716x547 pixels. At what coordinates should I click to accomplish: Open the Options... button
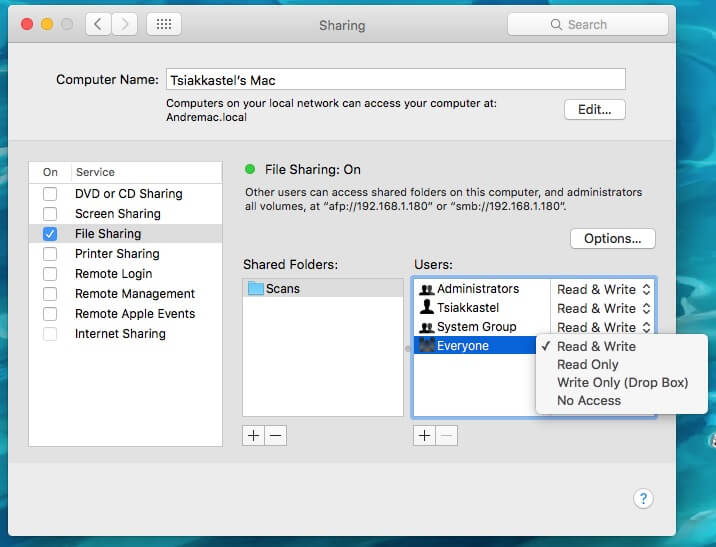612,239
